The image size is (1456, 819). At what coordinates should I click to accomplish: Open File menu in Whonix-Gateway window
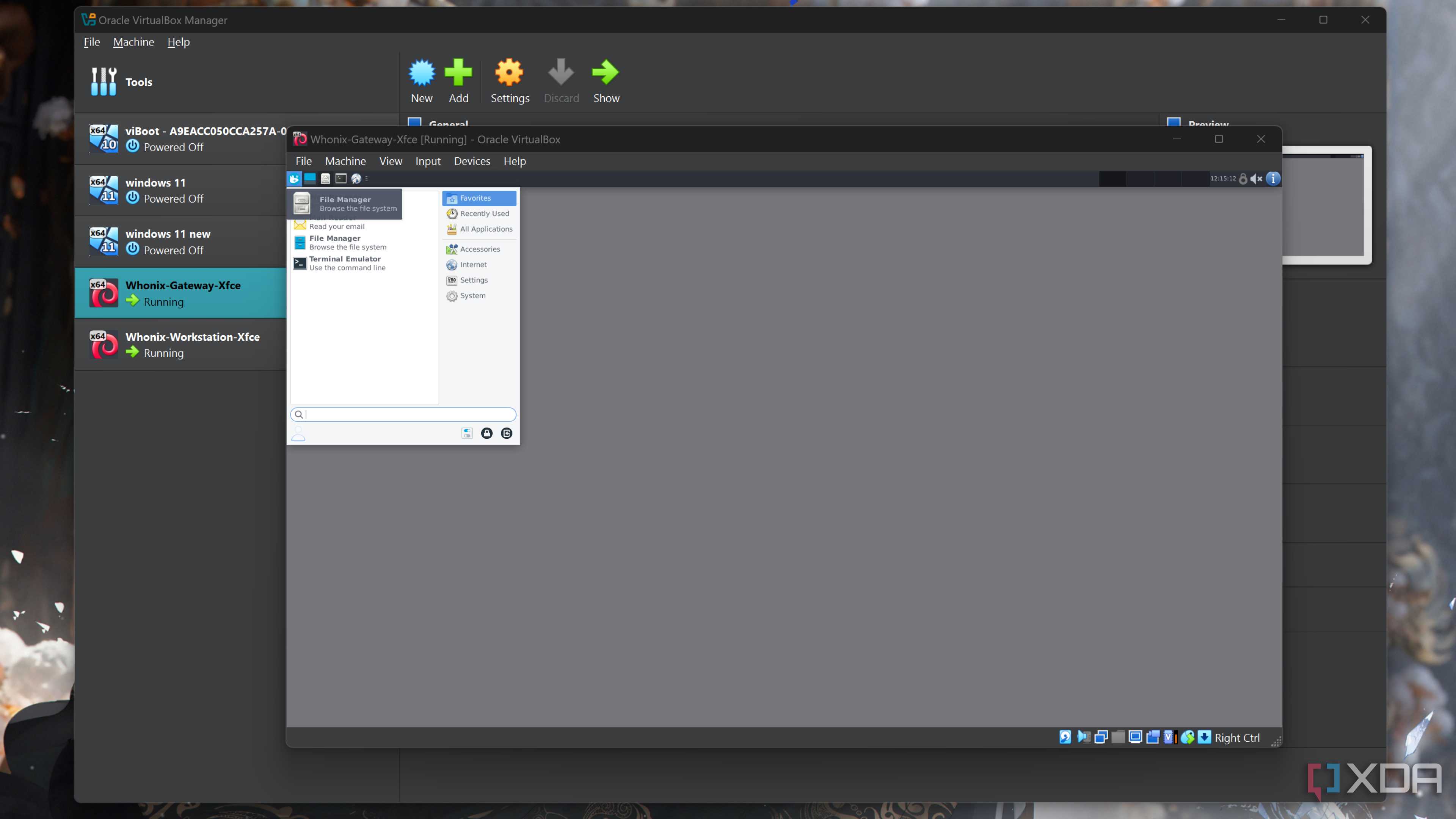(303, 161)
